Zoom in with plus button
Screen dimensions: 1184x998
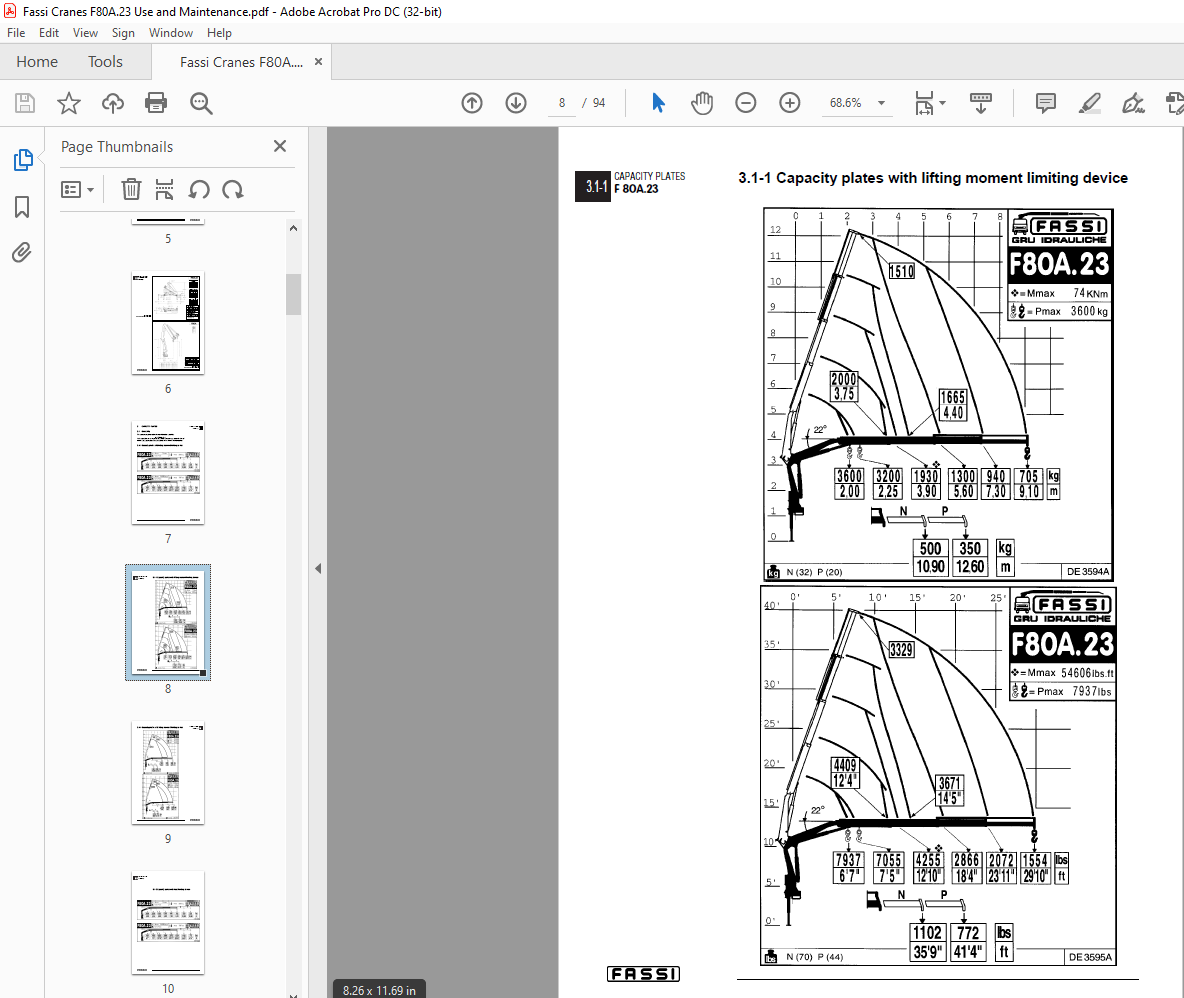point(790,103)
